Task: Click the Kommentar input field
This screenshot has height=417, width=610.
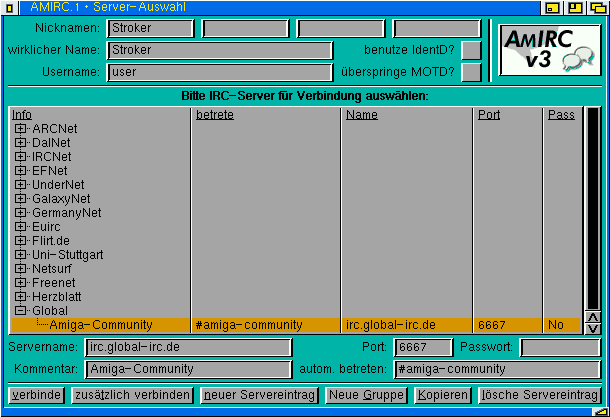Action: [x=188, y=369]
